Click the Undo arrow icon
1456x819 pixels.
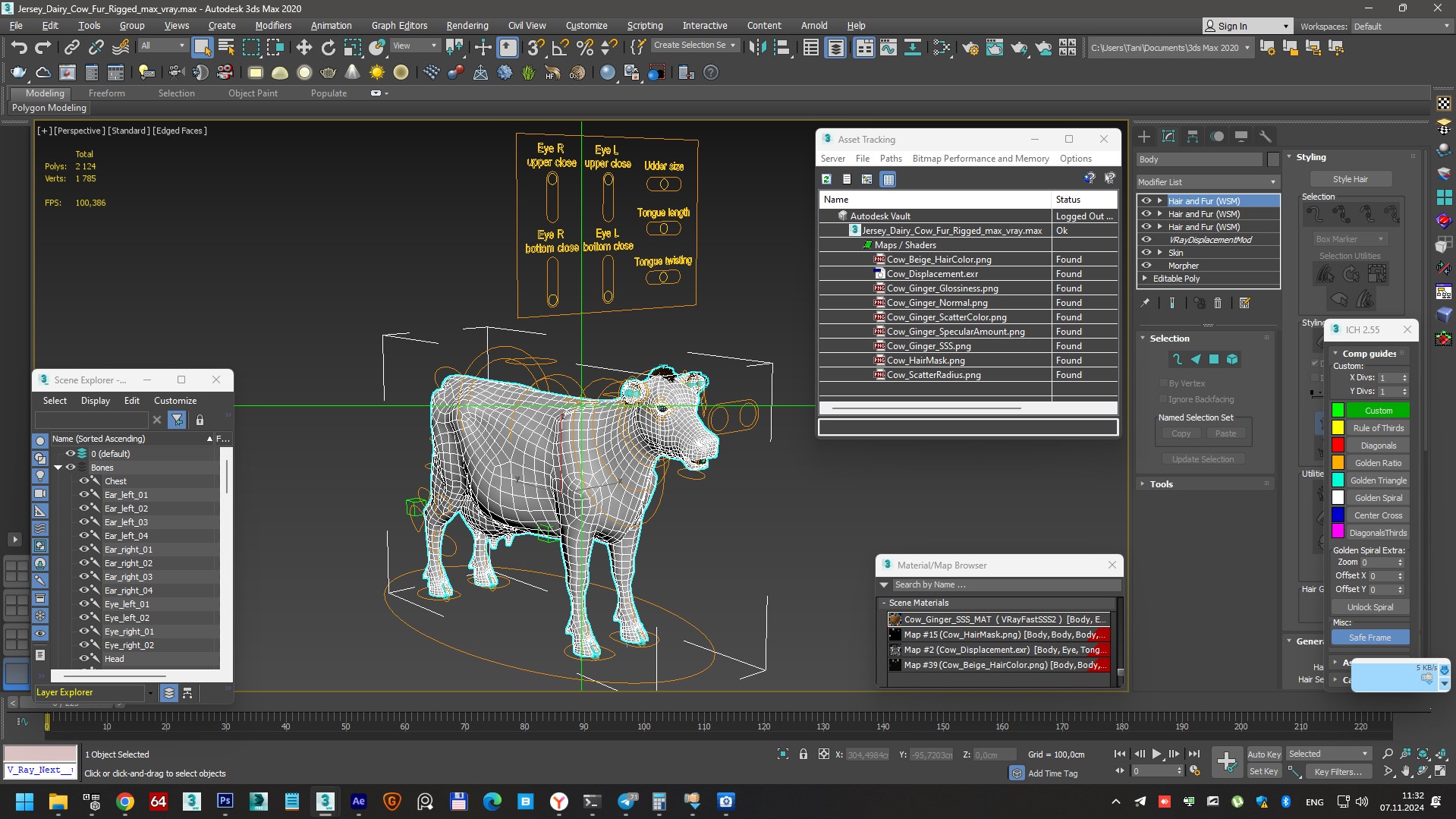click(x=18, y=48)
